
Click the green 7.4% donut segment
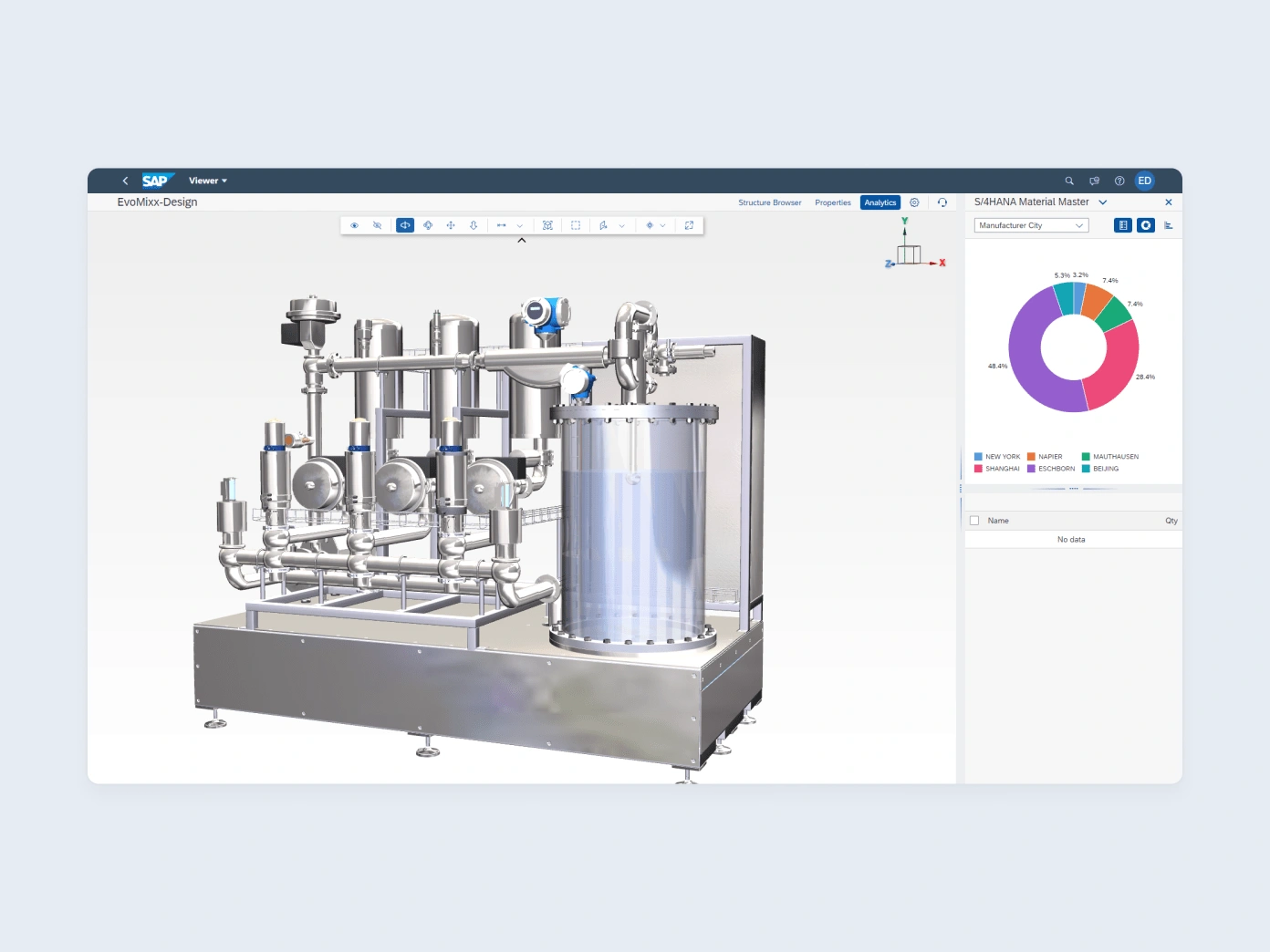point(1114,316)
